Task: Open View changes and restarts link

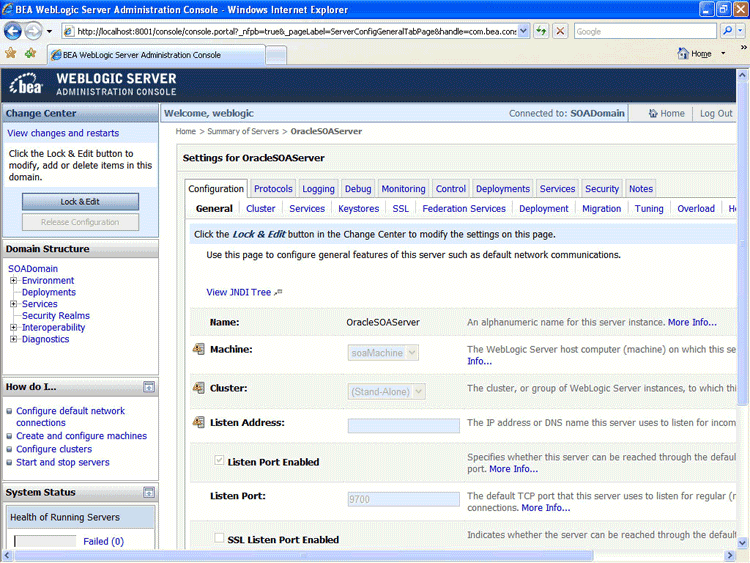Action: coord(63,133)
